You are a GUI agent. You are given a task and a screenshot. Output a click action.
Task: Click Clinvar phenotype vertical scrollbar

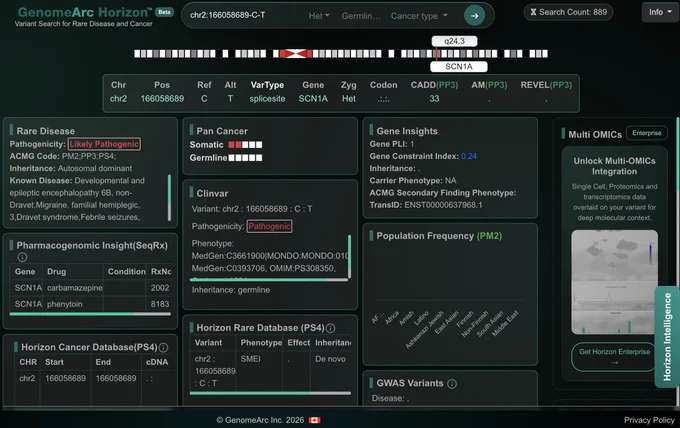click(x=349, y=256)
